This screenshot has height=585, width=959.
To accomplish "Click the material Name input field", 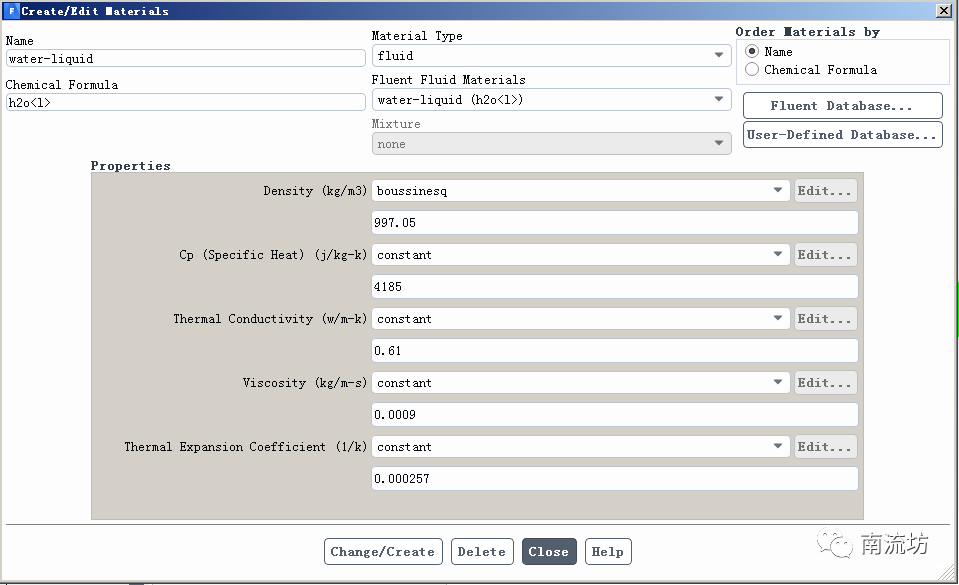I will click(185, 59).
